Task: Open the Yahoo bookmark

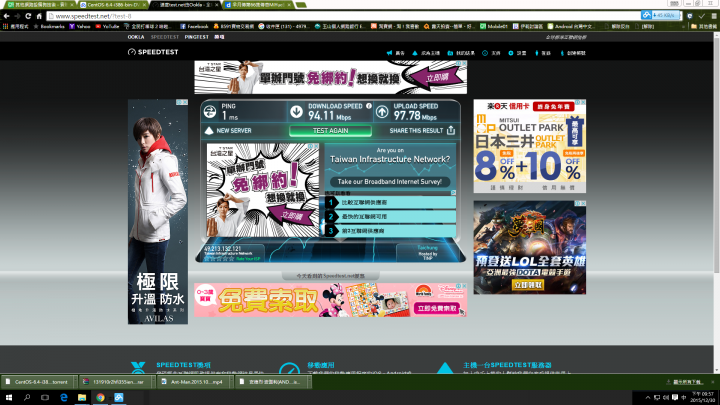Action: (x=80, y=27)
